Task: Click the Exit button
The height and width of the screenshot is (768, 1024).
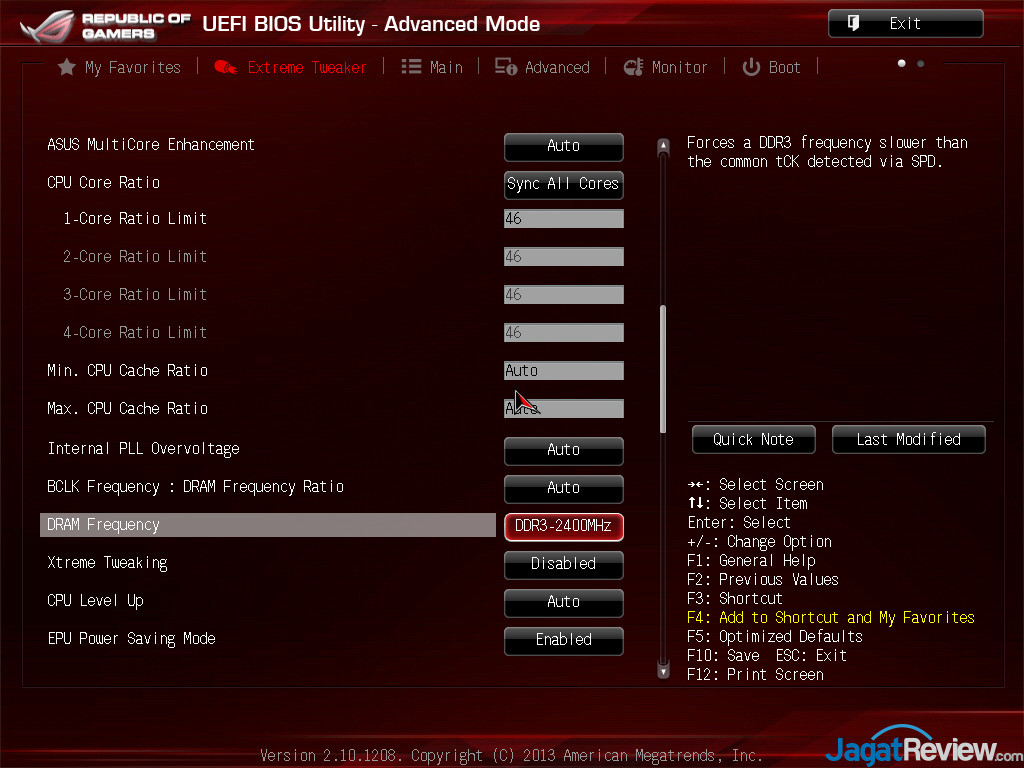Action: 905,24
